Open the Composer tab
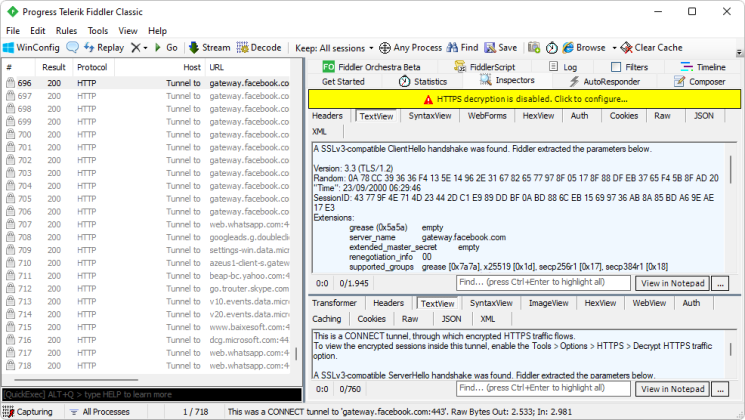 coord(700,81)
